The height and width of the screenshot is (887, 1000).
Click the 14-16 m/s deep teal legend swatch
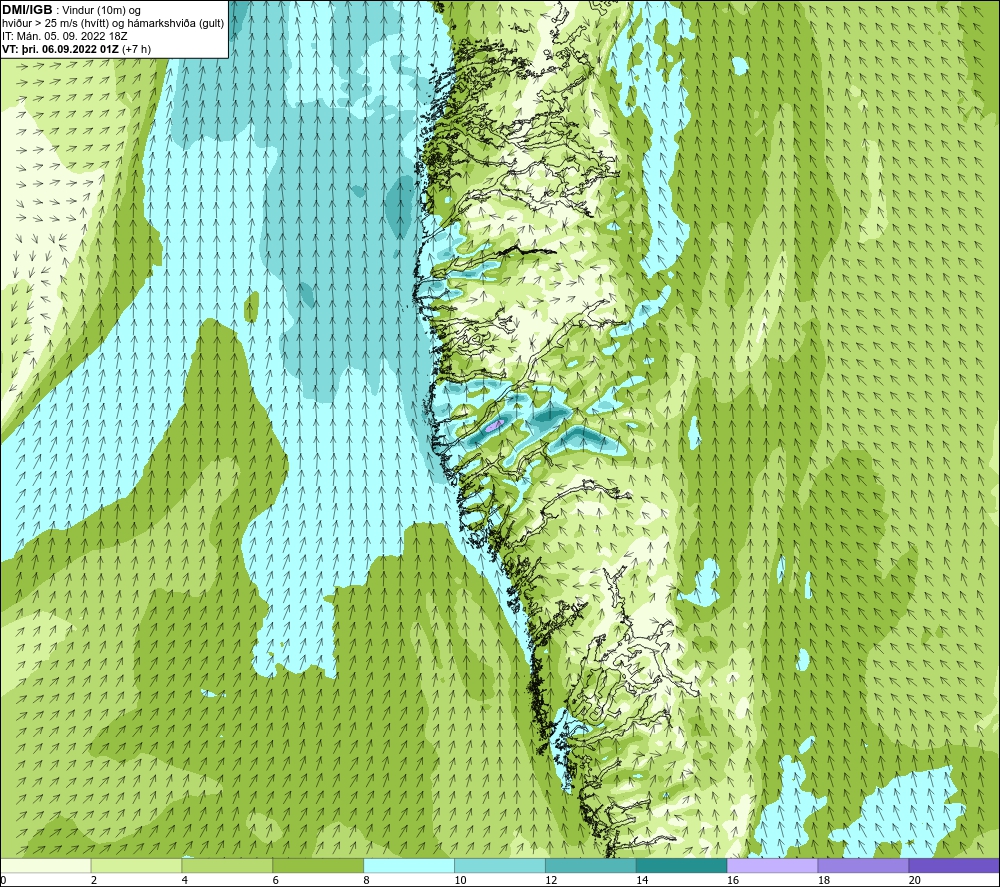pos(682,866)
